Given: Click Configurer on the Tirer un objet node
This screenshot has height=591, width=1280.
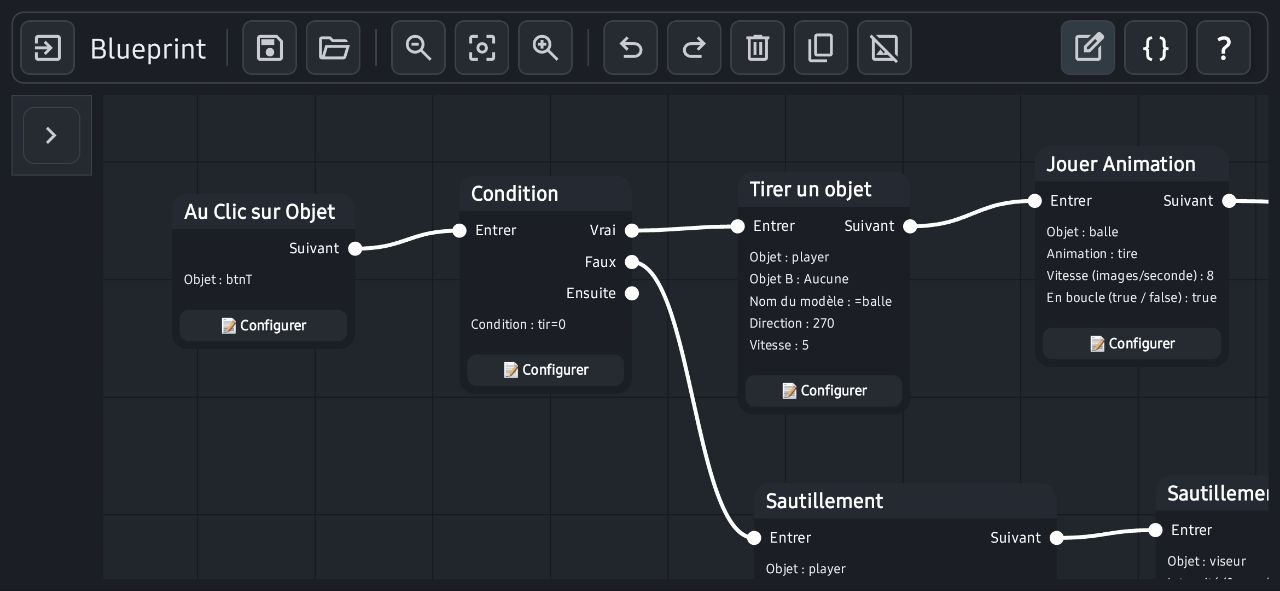Looking at the screenshot, I should click(x=824, y=391).
